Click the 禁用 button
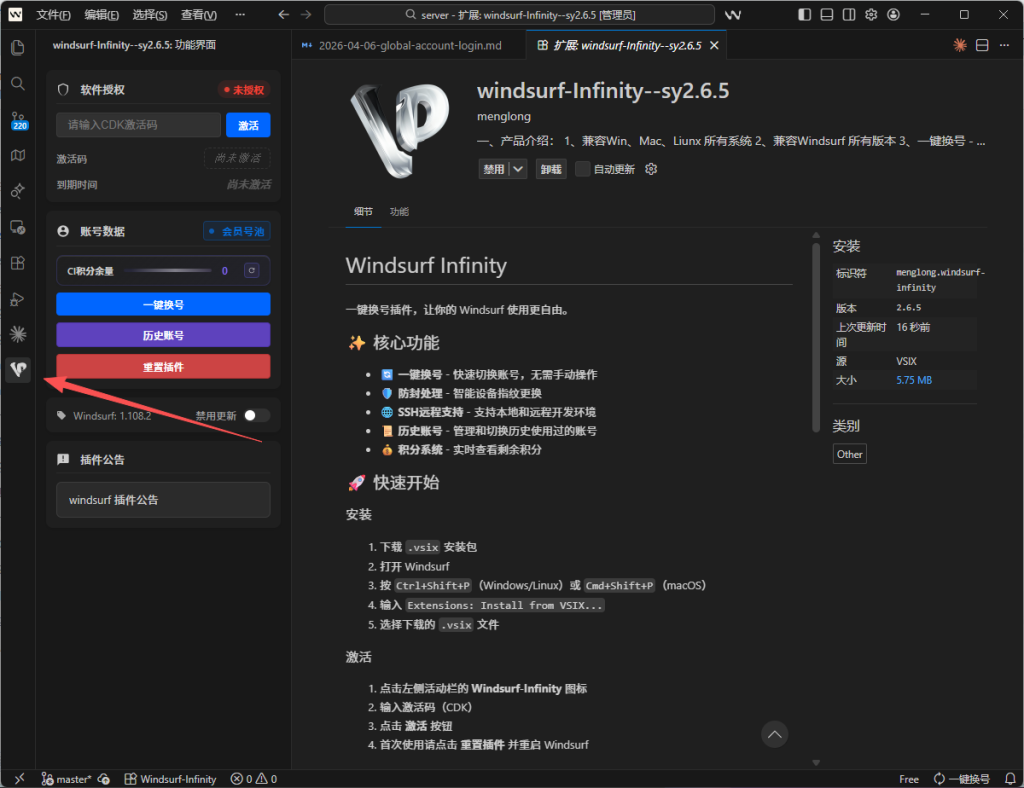This screenshot has height=788, width=1024. (494, 169)
